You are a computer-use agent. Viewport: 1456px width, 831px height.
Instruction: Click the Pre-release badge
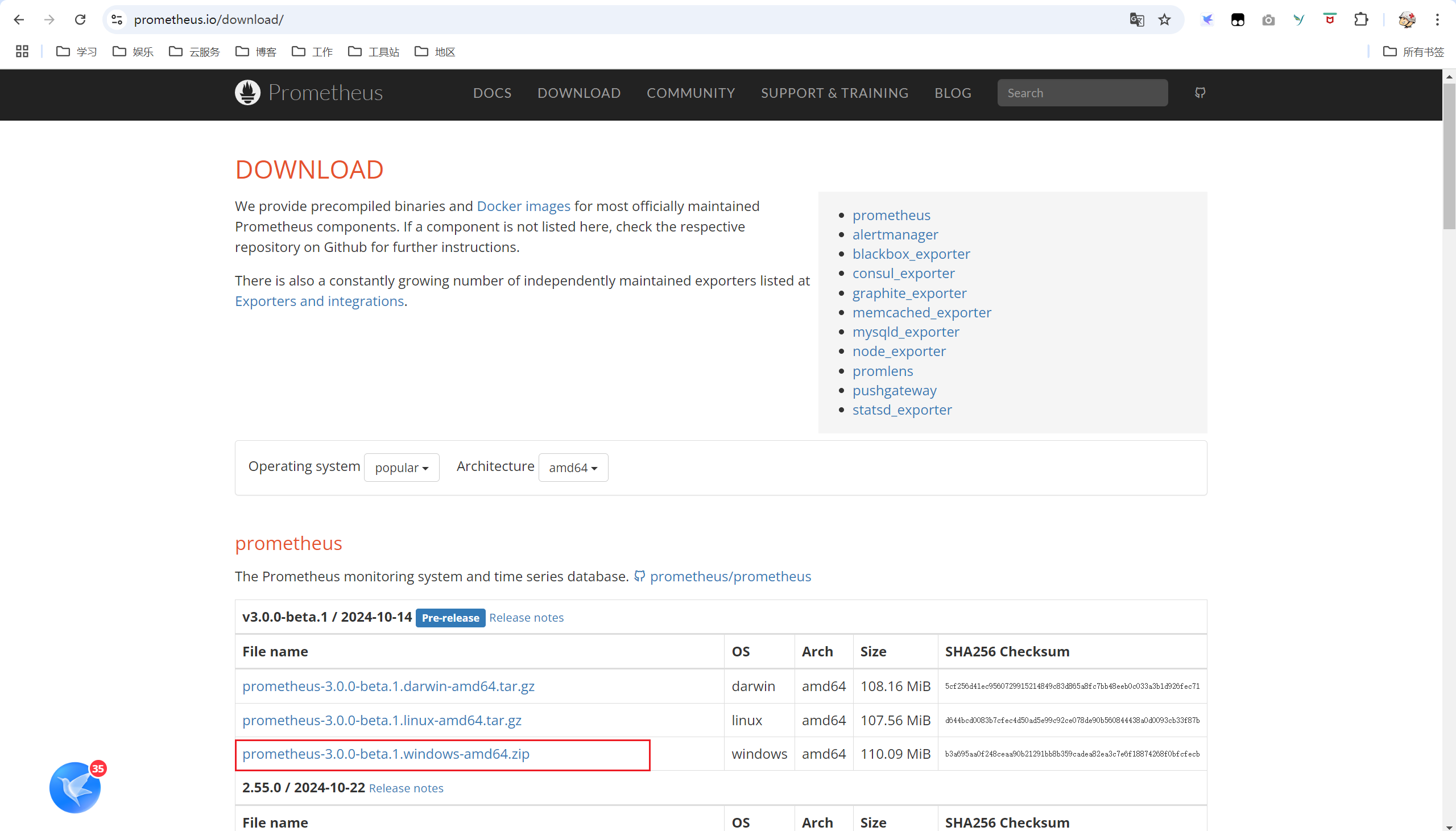[450, 618]
